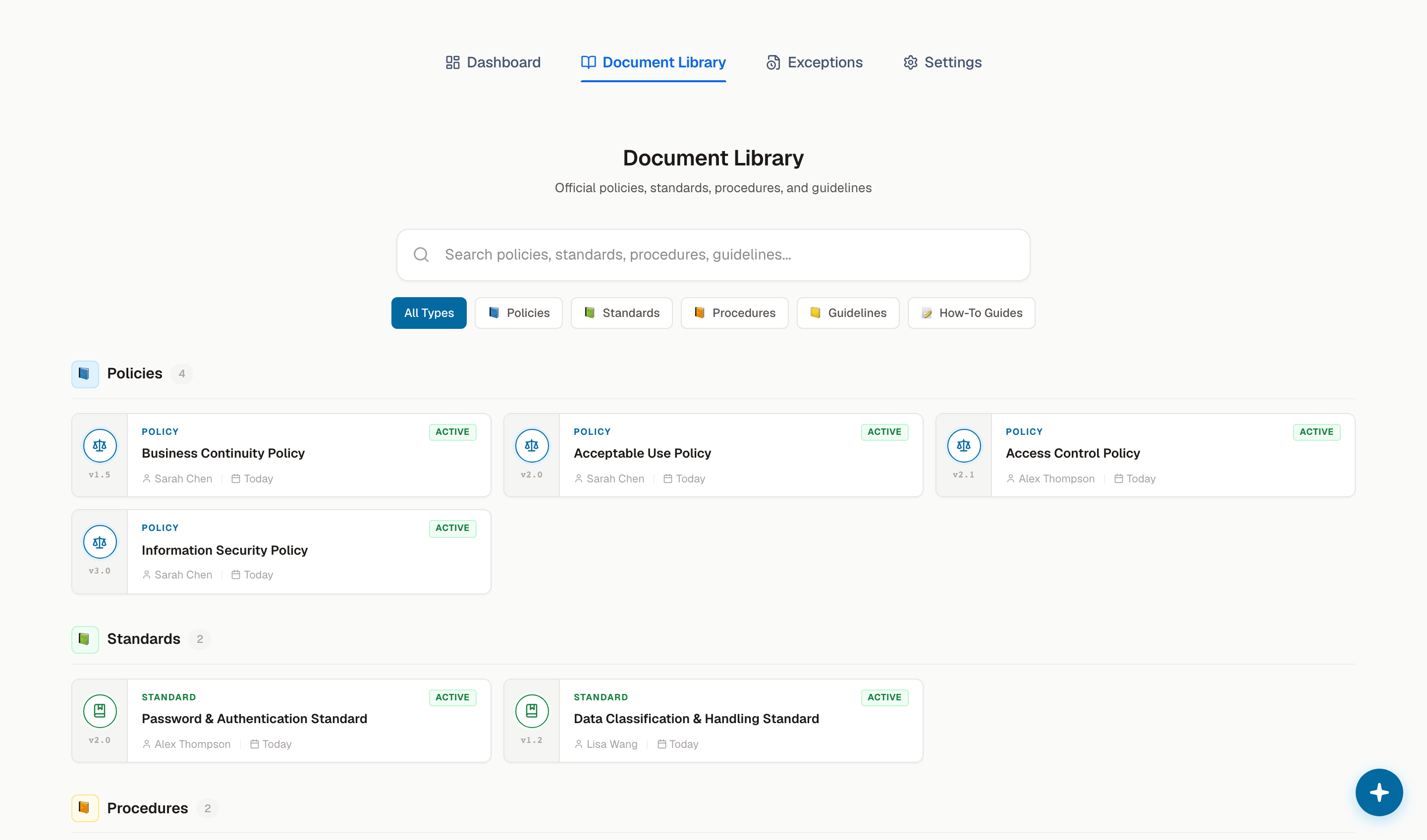Click the memo icon in How-To Guides filter

tap(927, 313)
